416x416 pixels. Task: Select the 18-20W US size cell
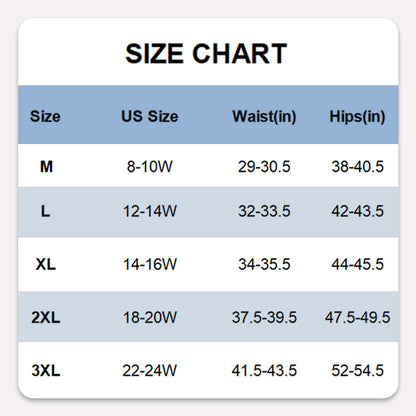[150, 317]
